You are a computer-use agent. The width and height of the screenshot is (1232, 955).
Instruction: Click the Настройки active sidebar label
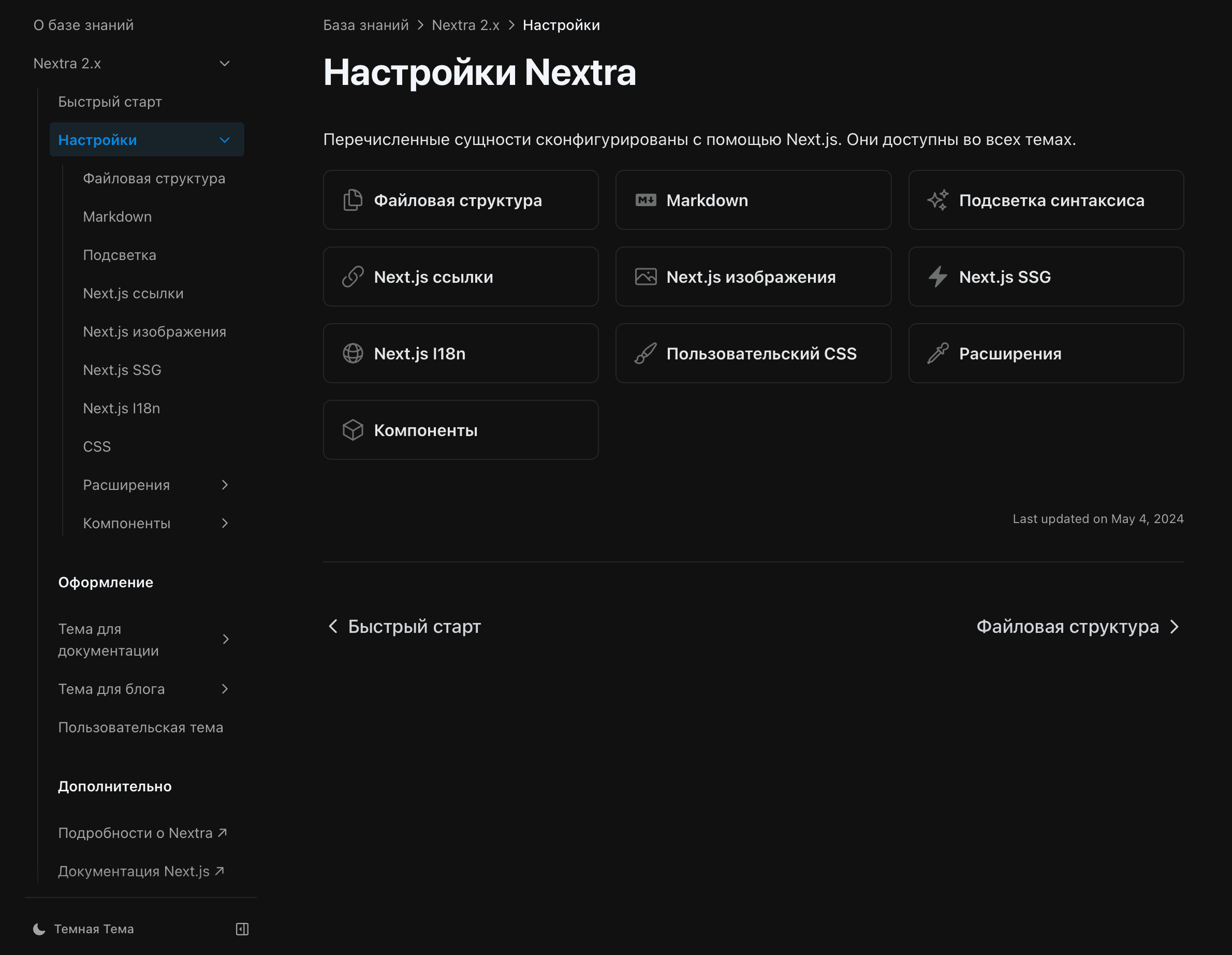pos(98,140)
